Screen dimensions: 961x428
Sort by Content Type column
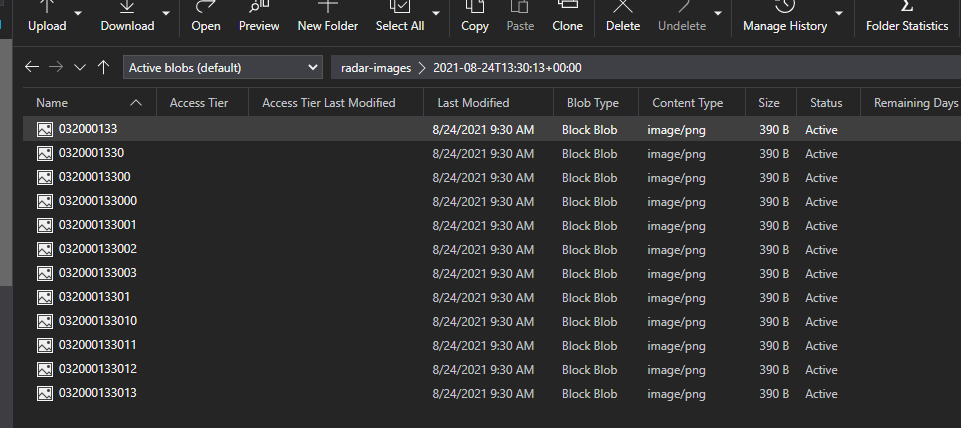click(x=692, y=103)
